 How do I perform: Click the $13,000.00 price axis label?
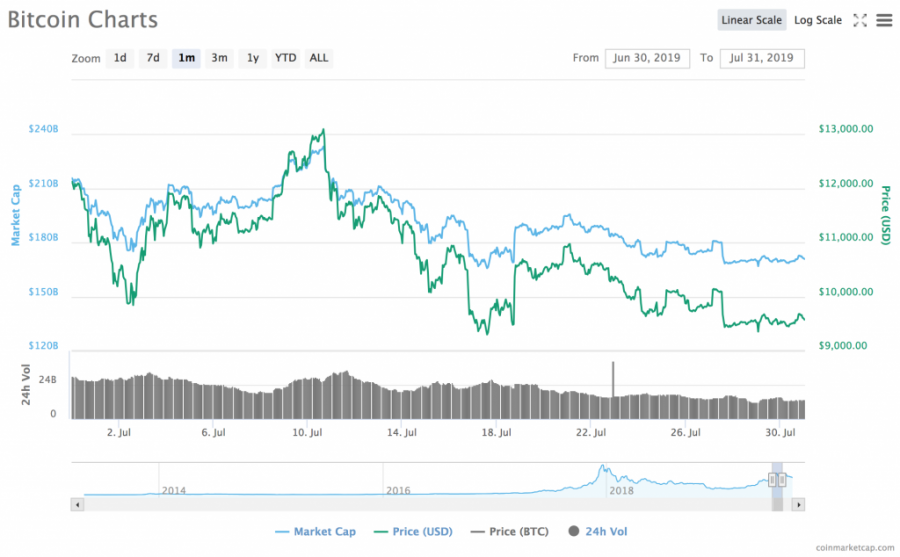(845, 129)
